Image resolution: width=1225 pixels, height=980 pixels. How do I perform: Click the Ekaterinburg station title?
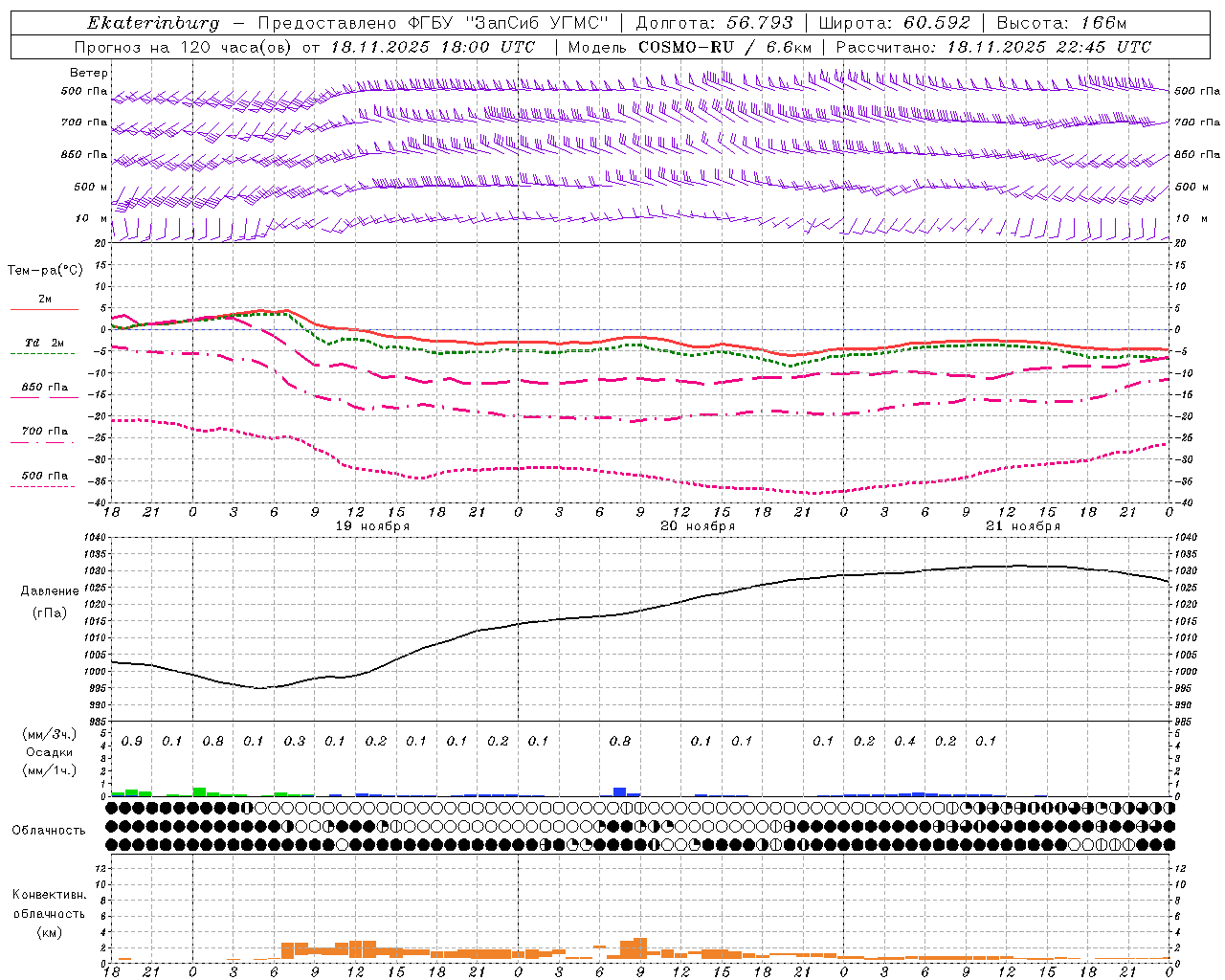pyautogui.click(x=153, y=23)
